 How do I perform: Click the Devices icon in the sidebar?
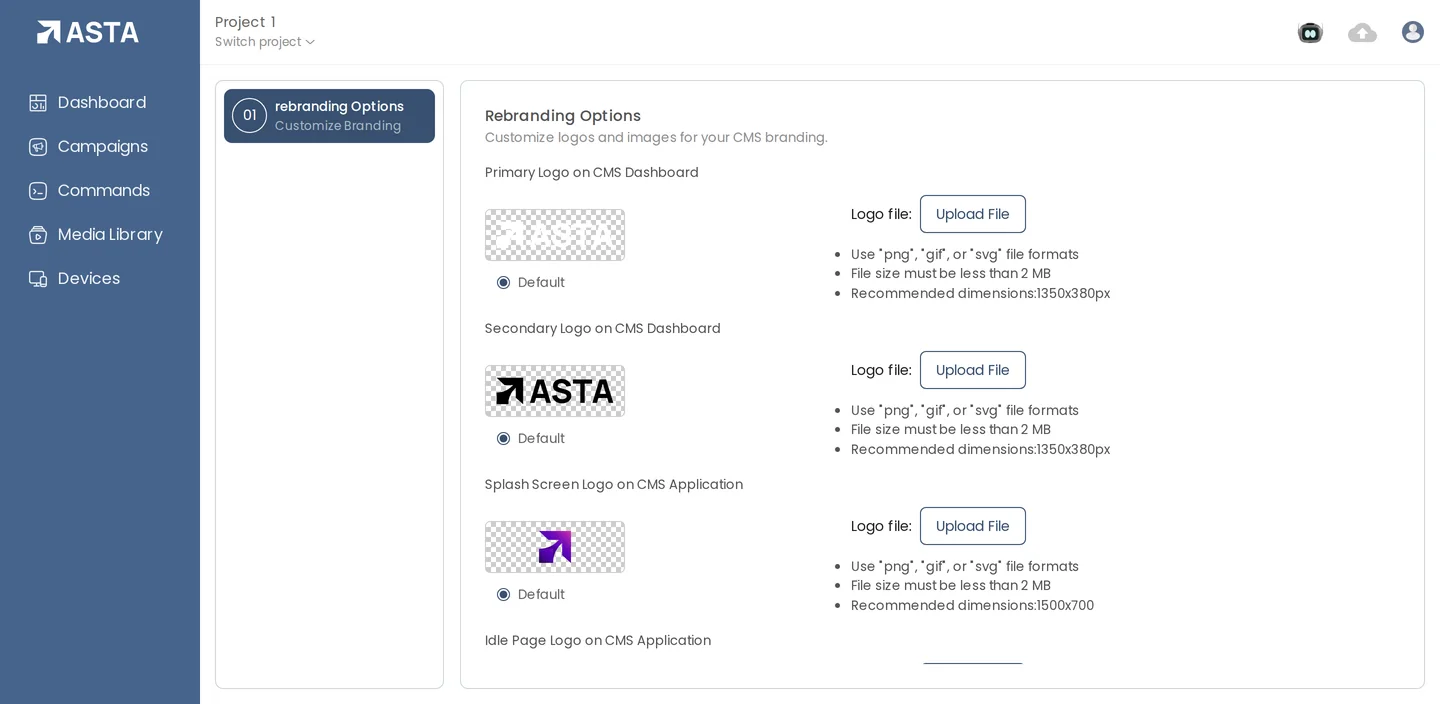pos(38,279)
